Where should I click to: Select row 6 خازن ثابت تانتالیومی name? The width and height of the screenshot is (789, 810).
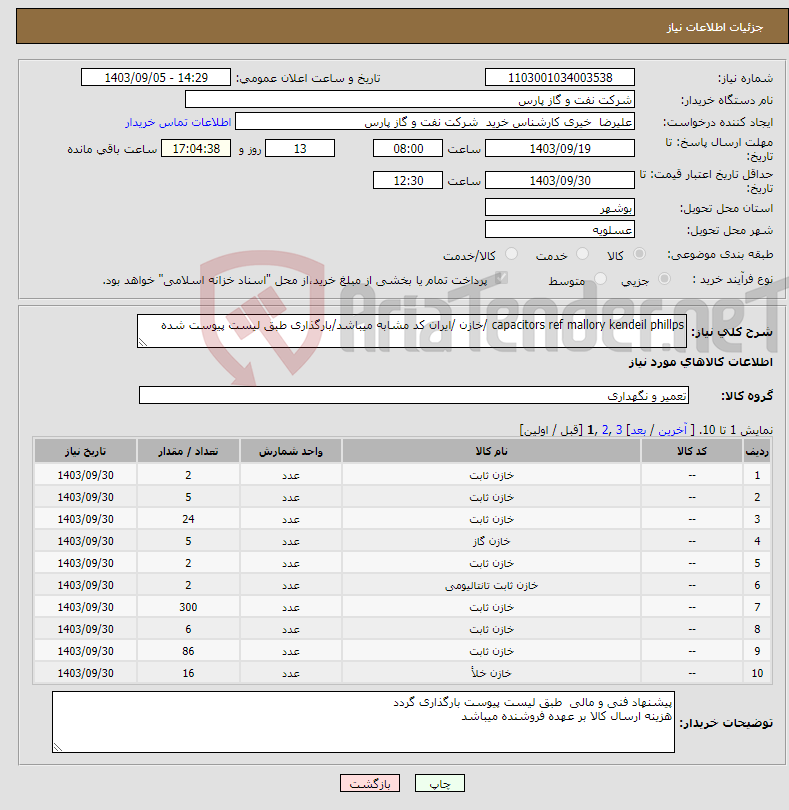[491, 585]
